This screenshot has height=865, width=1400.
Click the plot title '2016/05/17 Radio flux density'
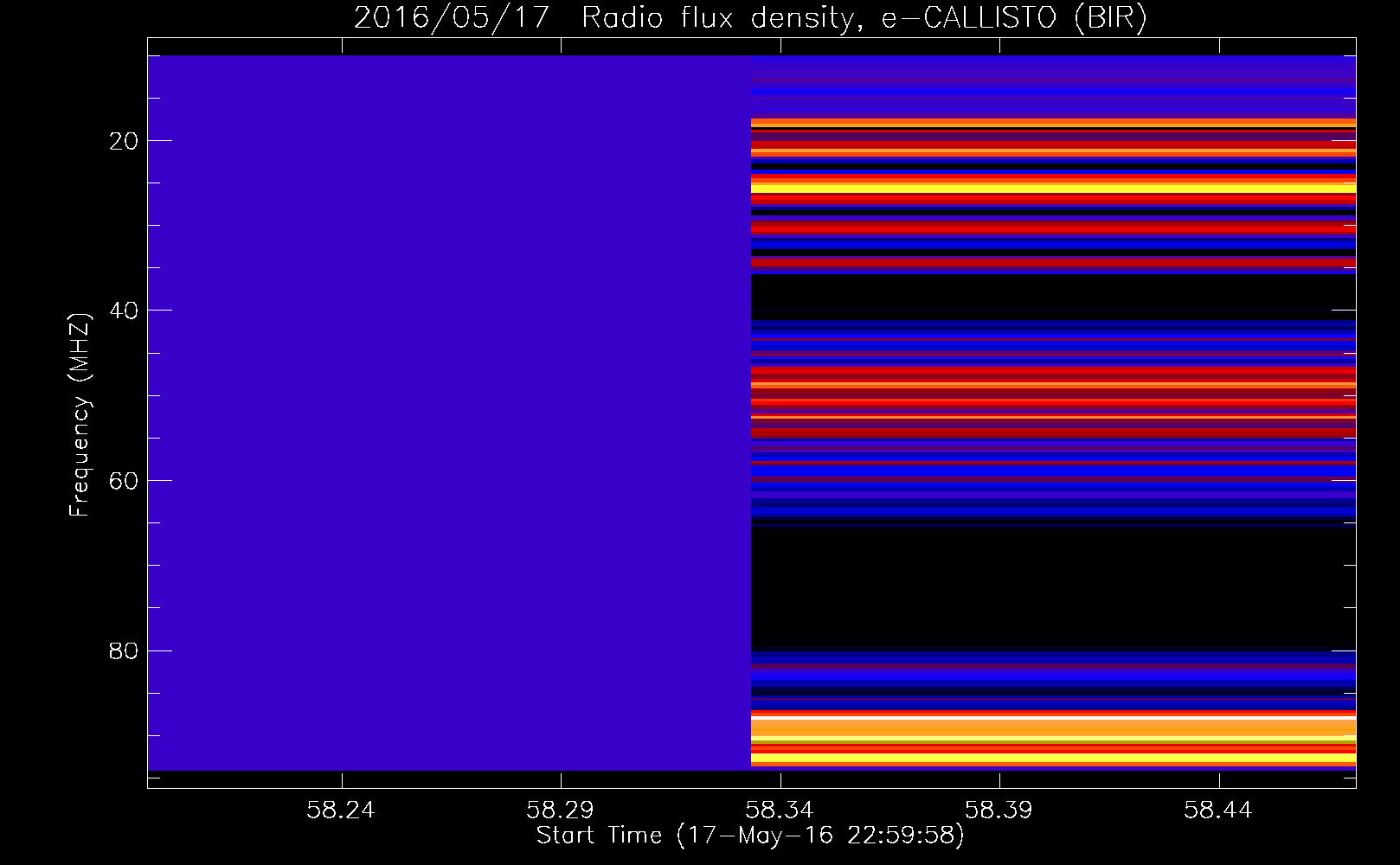coord(750,17)
